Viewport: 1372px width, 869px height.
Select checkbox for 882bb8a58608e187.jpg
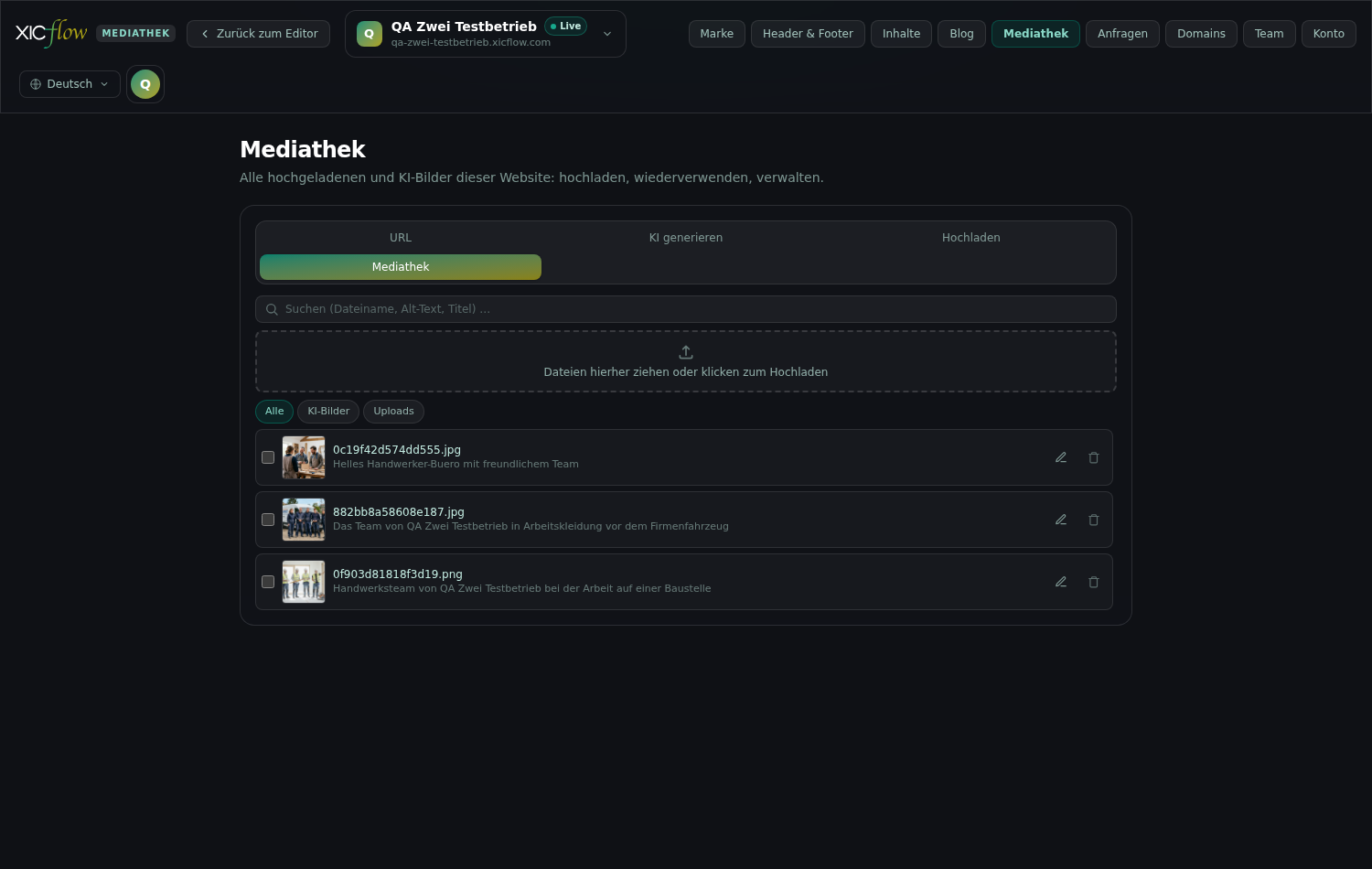[x=268, y=520]
